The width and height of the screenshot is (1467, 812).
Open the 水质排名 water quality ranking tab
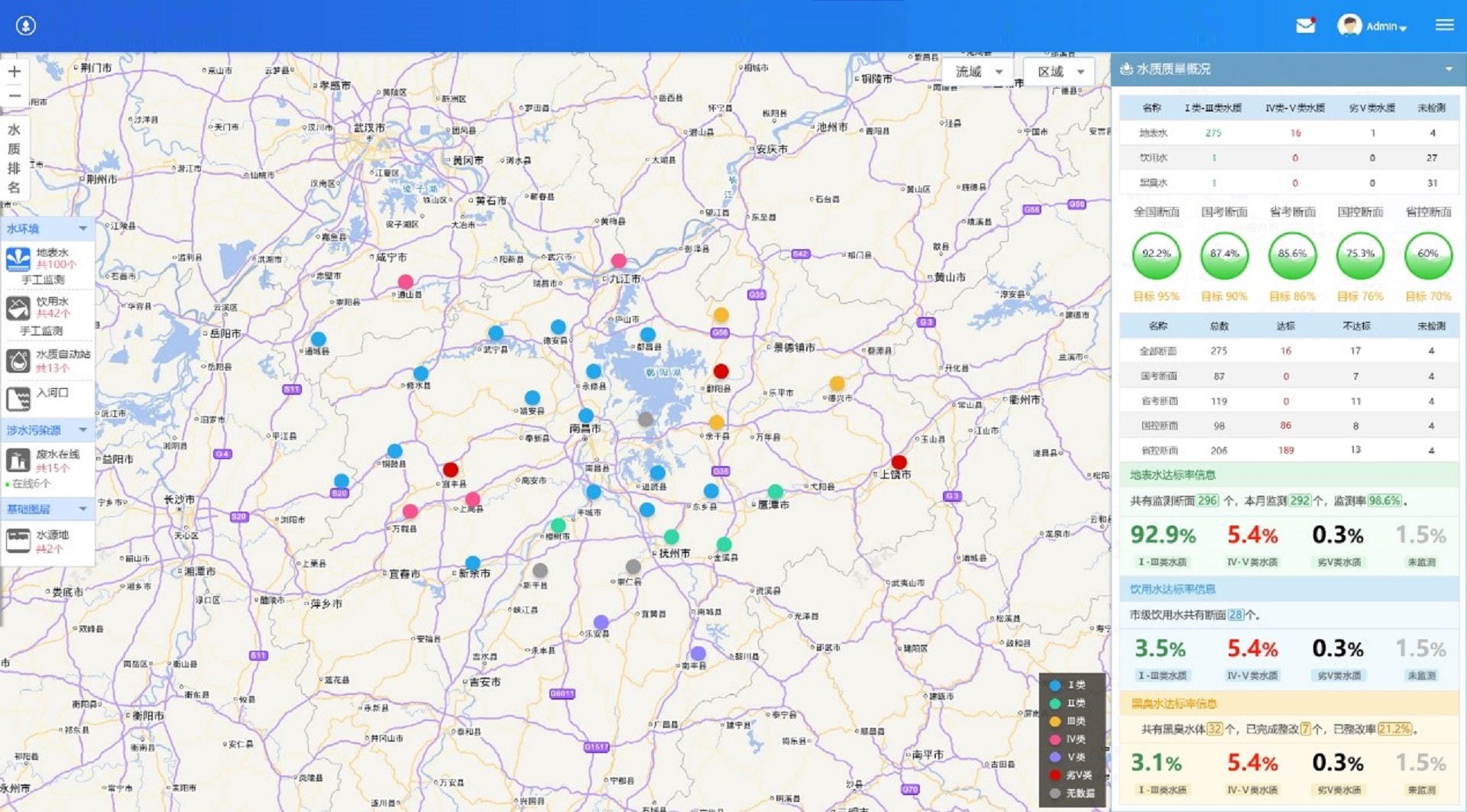pyautogui.click(x=15, y=158)
